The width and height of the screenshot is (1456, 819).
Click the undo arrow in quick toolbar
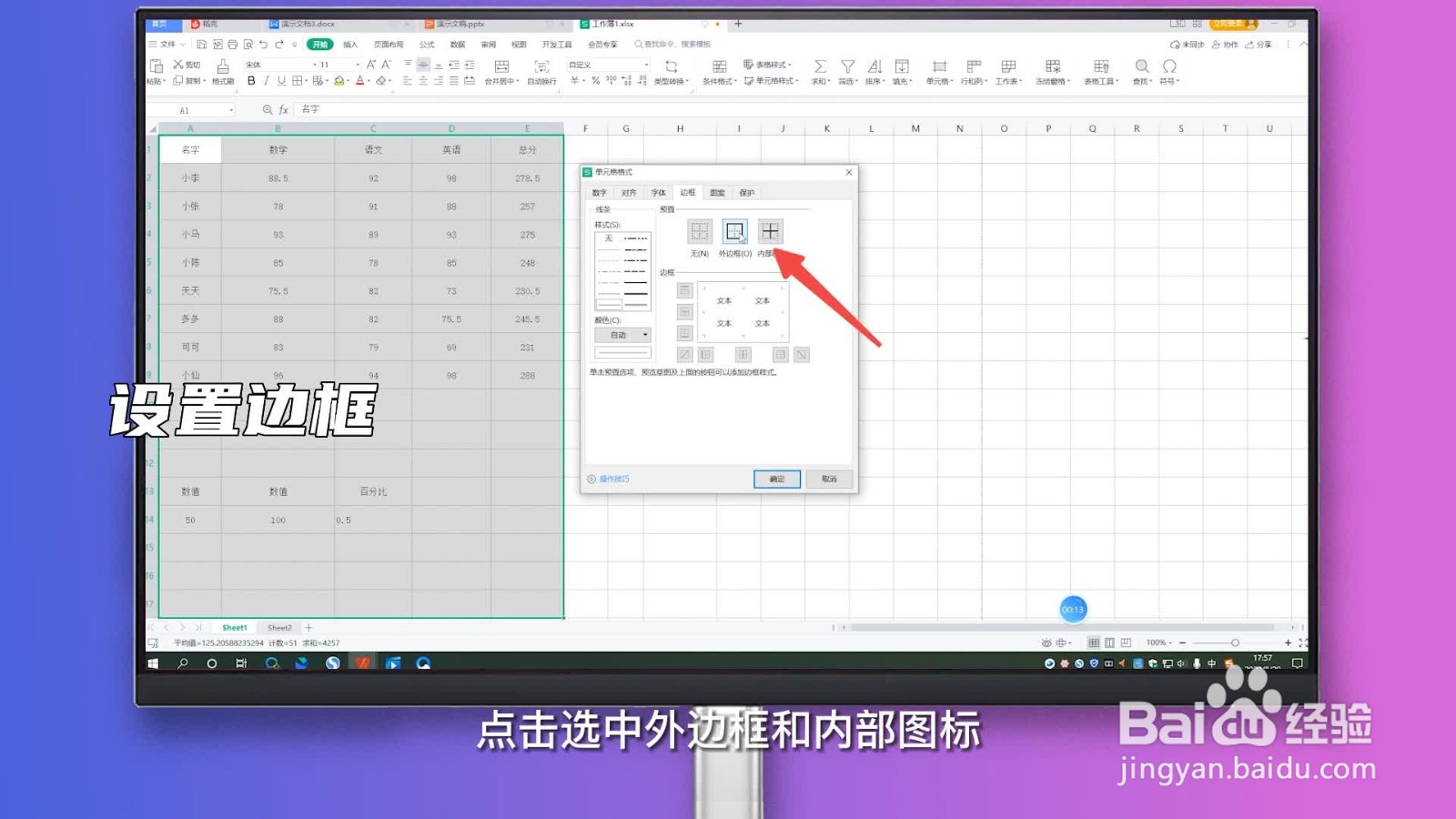pos(263,45)
